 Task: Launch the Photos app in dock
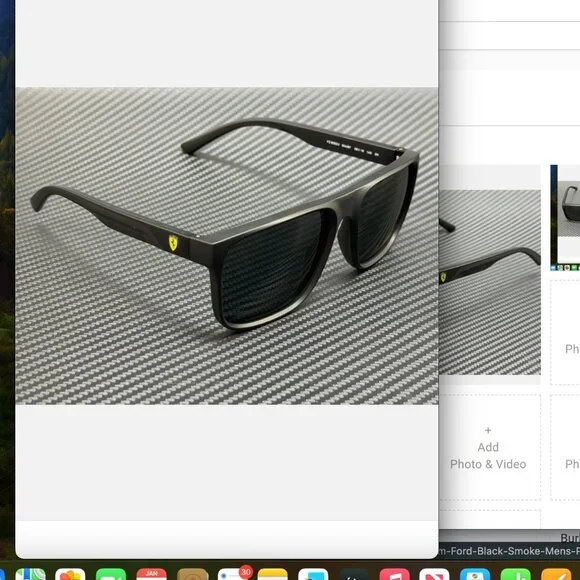point(70,574)
